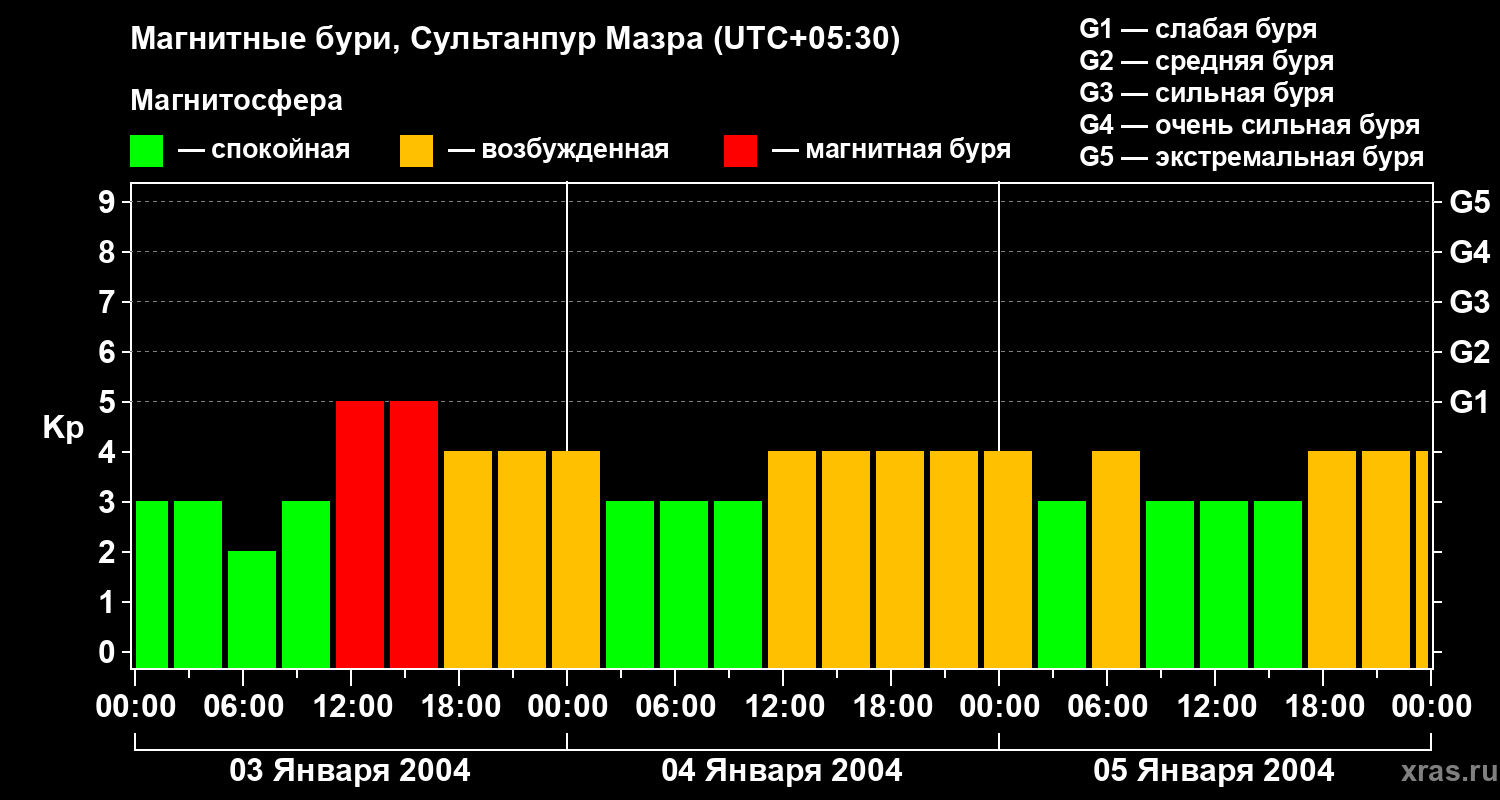Click the red 'магнитная буря' legend swatch
The height and width of the screenshot is (800, 1500).
click(740, 150)
